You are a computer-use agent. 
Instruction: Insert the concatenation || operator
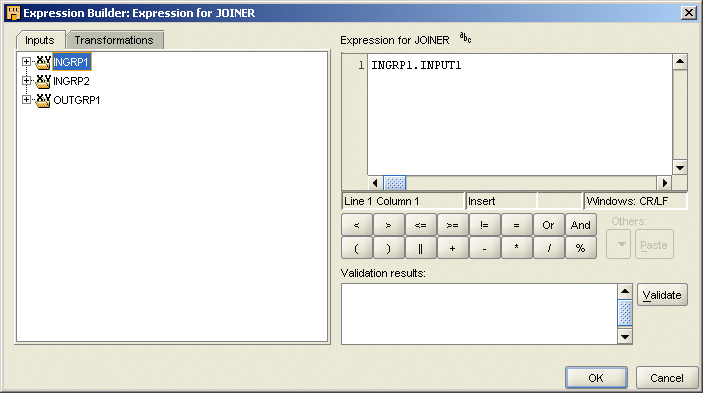pyautogui.click(x=421, y=248)
